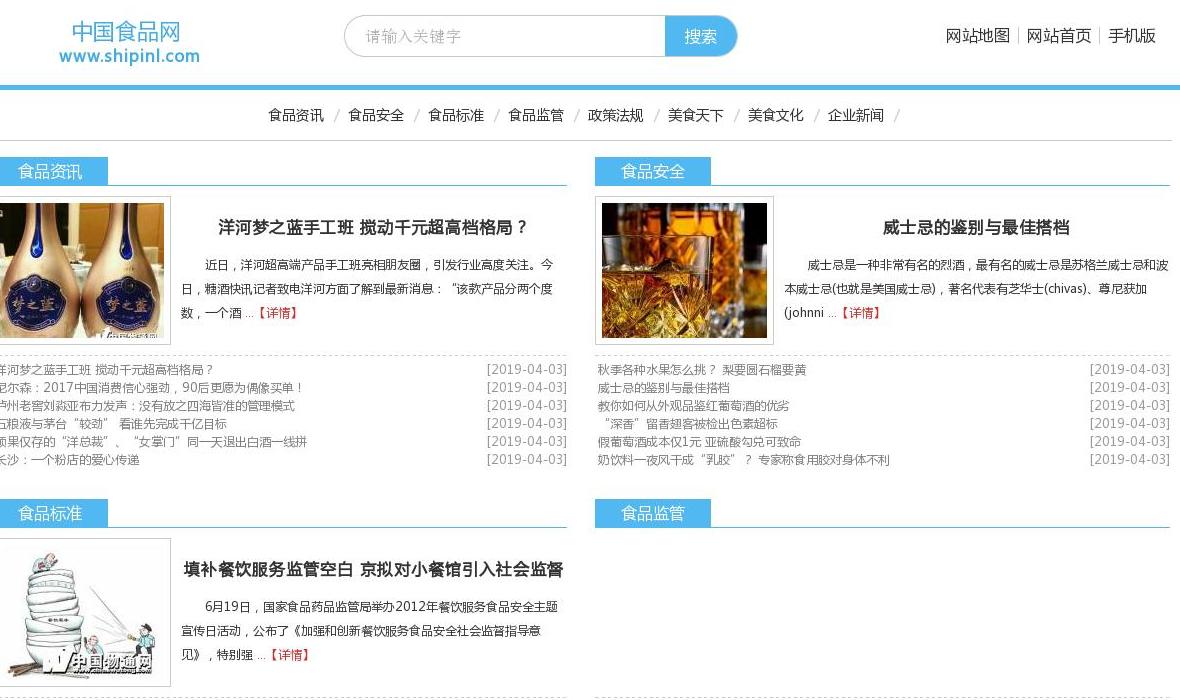
Task: Select 美食天下 in the navigation menu
Action: [695, 115]
